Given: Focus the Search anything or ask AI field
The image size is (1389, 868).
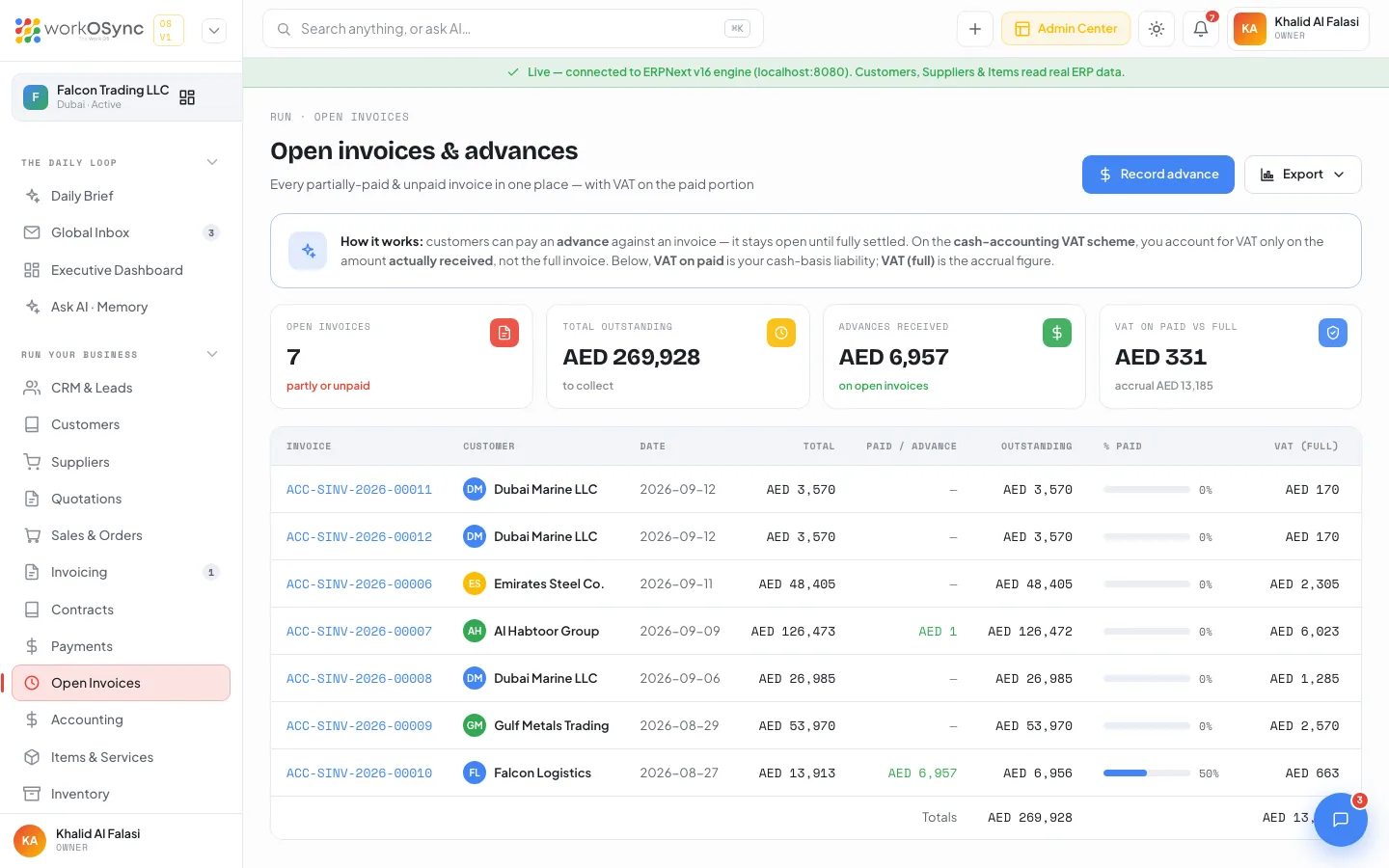Looking at the screenshot, I should (x=512, y=29).
